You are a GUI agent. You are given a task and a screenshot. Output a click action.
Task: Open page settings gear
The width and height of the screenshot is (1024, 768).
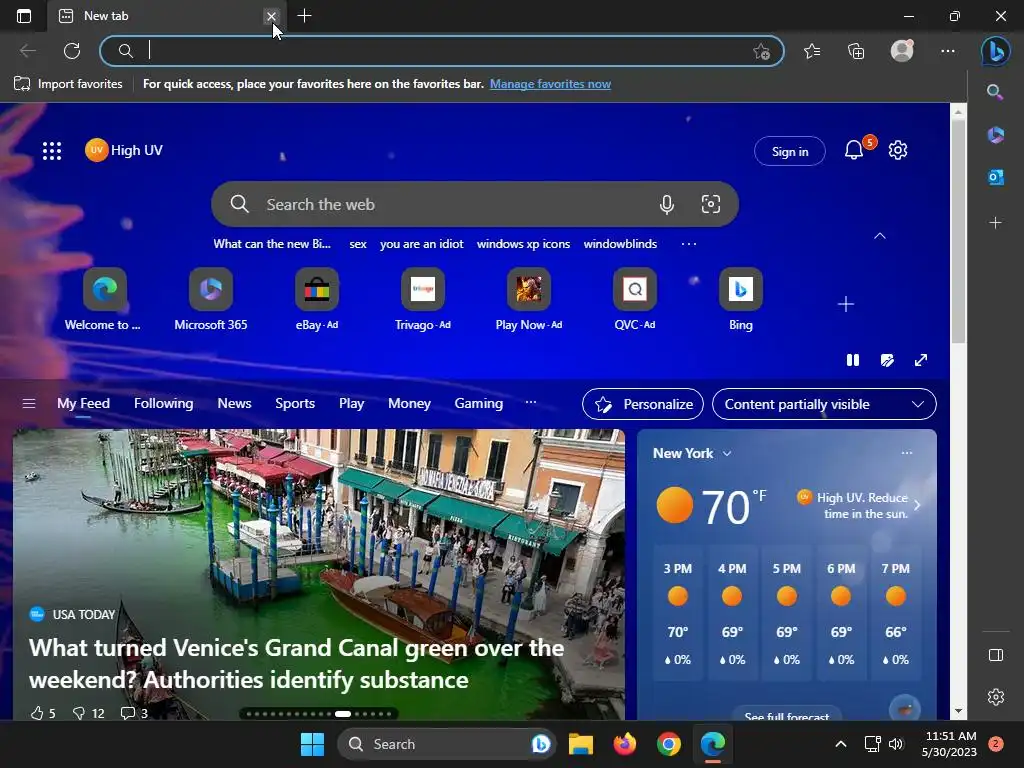898,150
